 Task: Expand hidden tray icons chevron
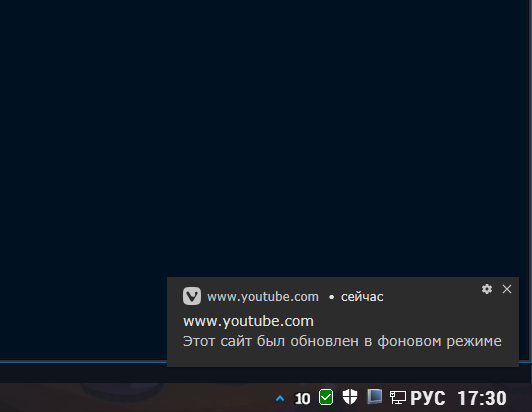(280, 398)
